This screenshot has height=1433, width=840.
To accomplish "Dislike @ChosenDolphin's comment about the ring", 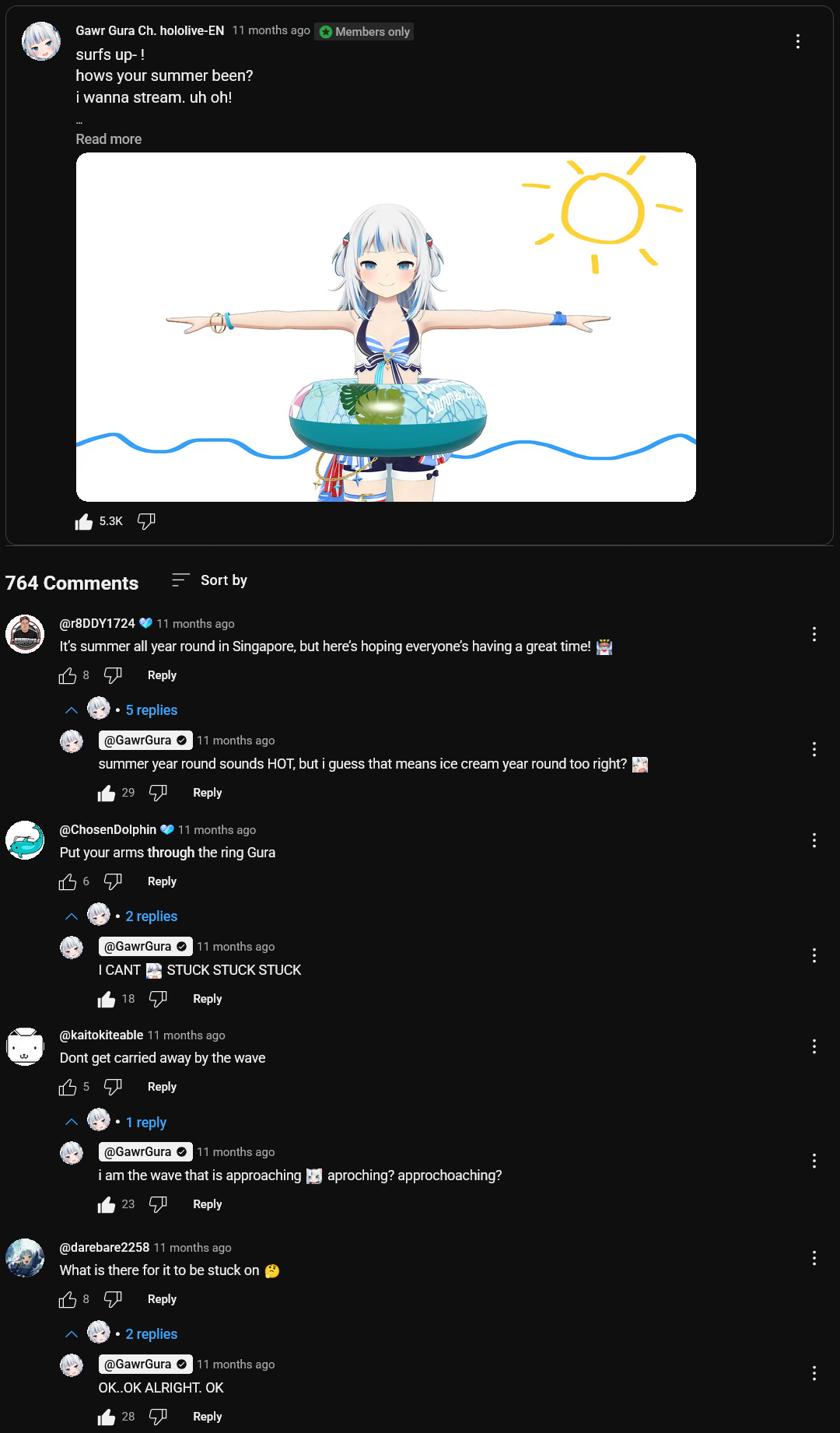I will 114,881.
